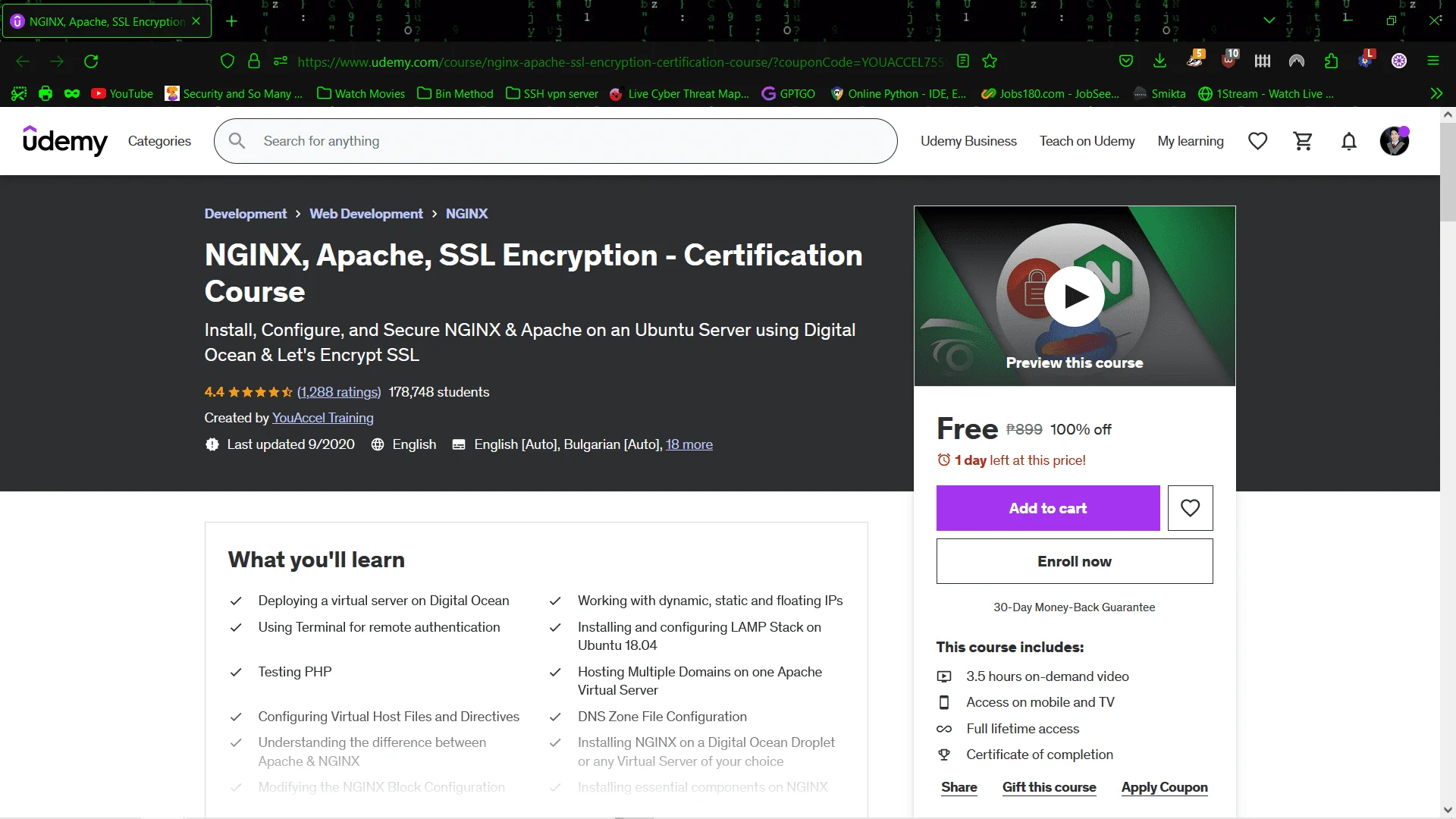This screenshot has height=819, width=1456.
Task: Go forward in browser history
Action: coord(57,61)
